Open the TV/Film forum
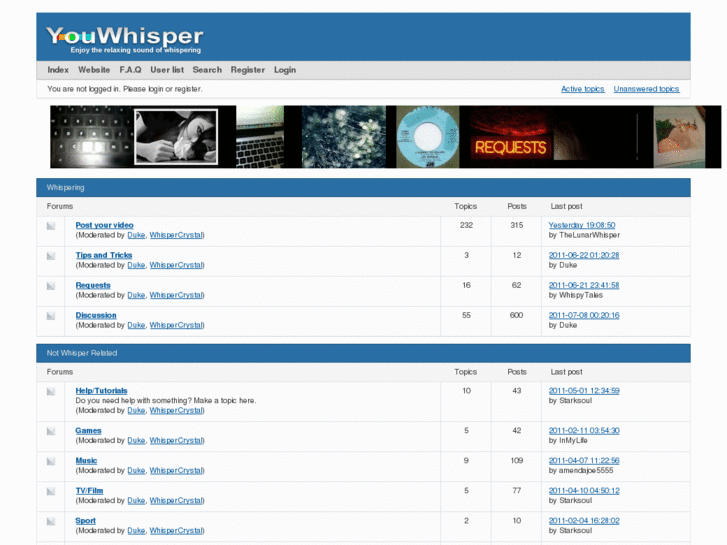The height and width of the screenshot is (545, 727). [89, 491]
